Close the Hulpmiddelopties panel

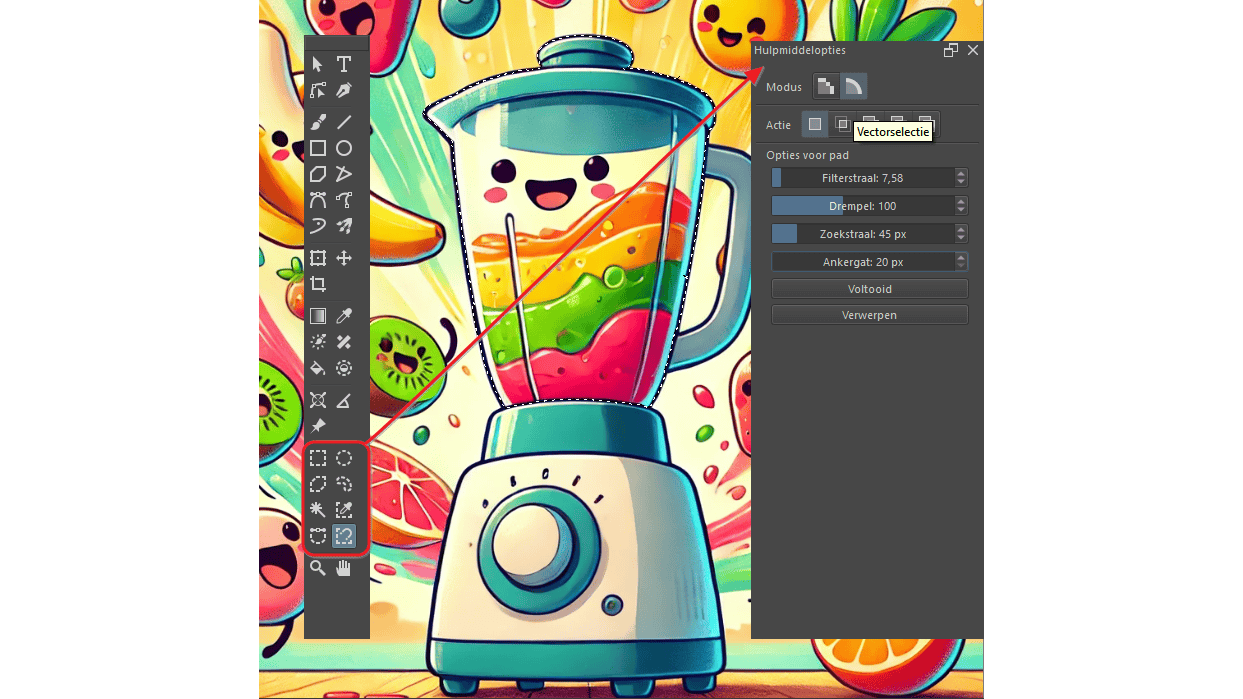[x=973, y=50]
